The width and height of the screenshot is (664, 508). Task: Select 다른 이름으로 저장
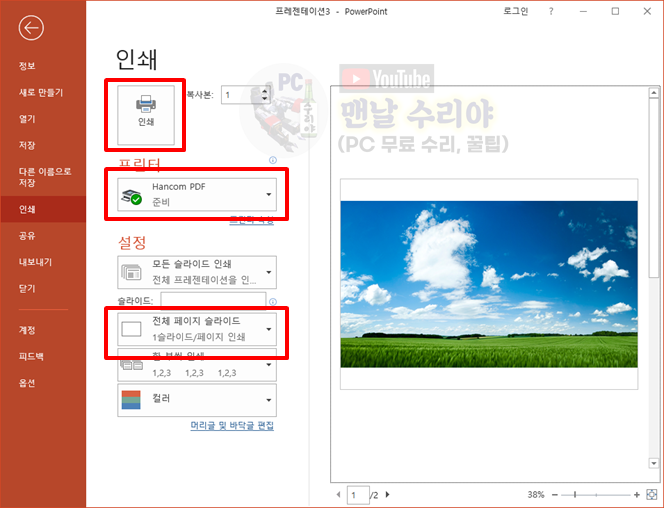(x=45, y=177)
